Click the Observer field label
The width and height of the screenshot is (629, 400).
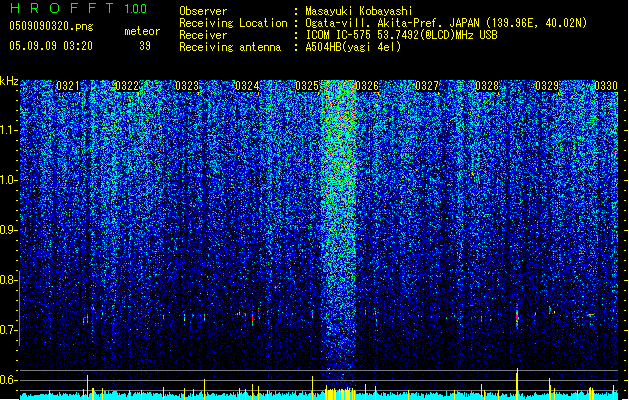click(x=203, y=11)
